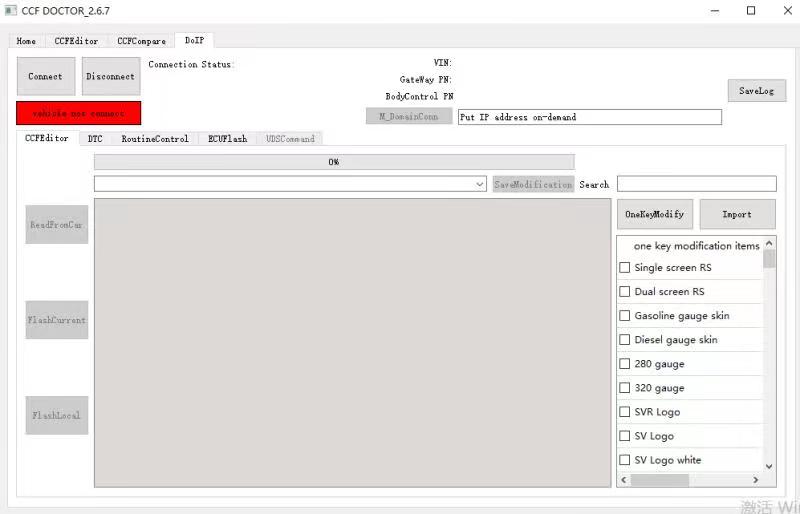The height and width of the screenshot is (514, 800).
Task: Open the dropdown next to SaveModification
Action: tap(480, 185)
